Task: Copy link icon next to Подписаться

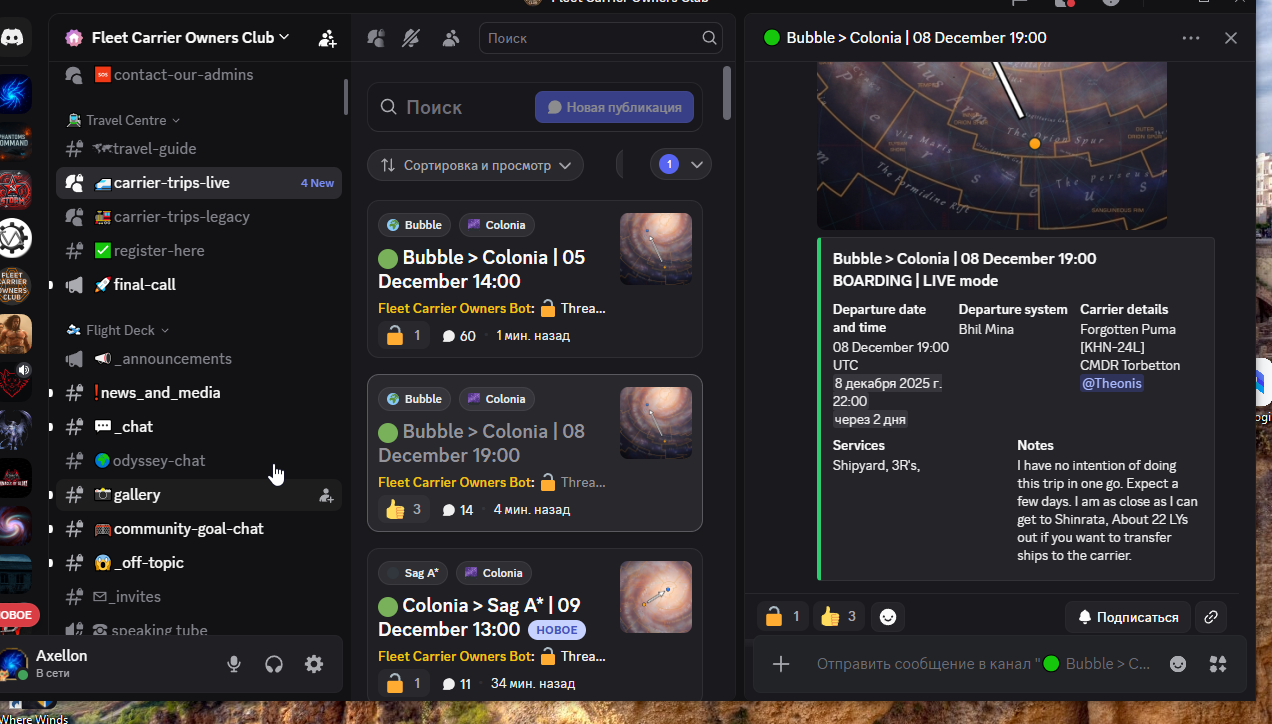Action: 1210,617
